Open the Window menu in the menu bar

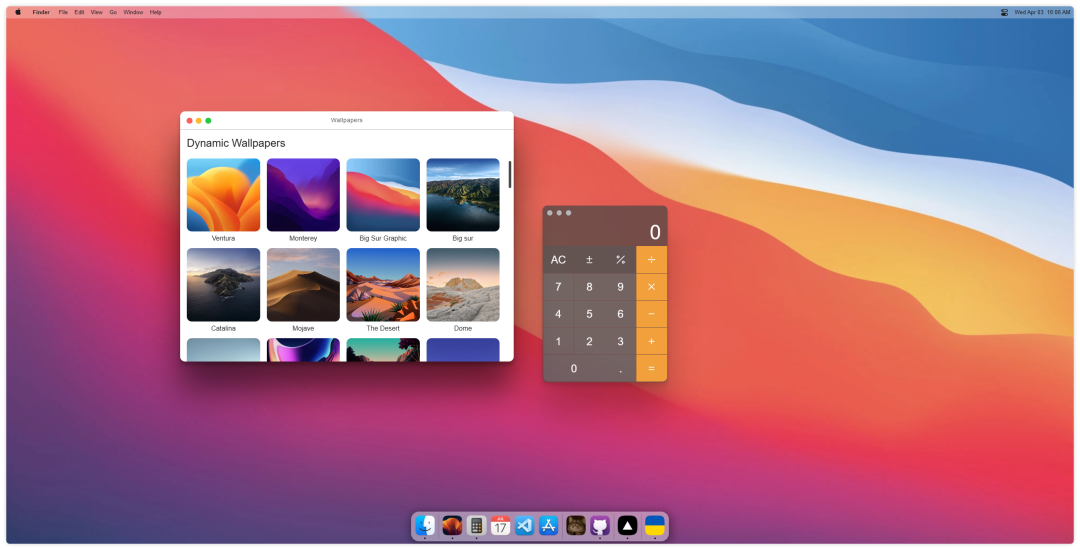[x=133, y=12]
